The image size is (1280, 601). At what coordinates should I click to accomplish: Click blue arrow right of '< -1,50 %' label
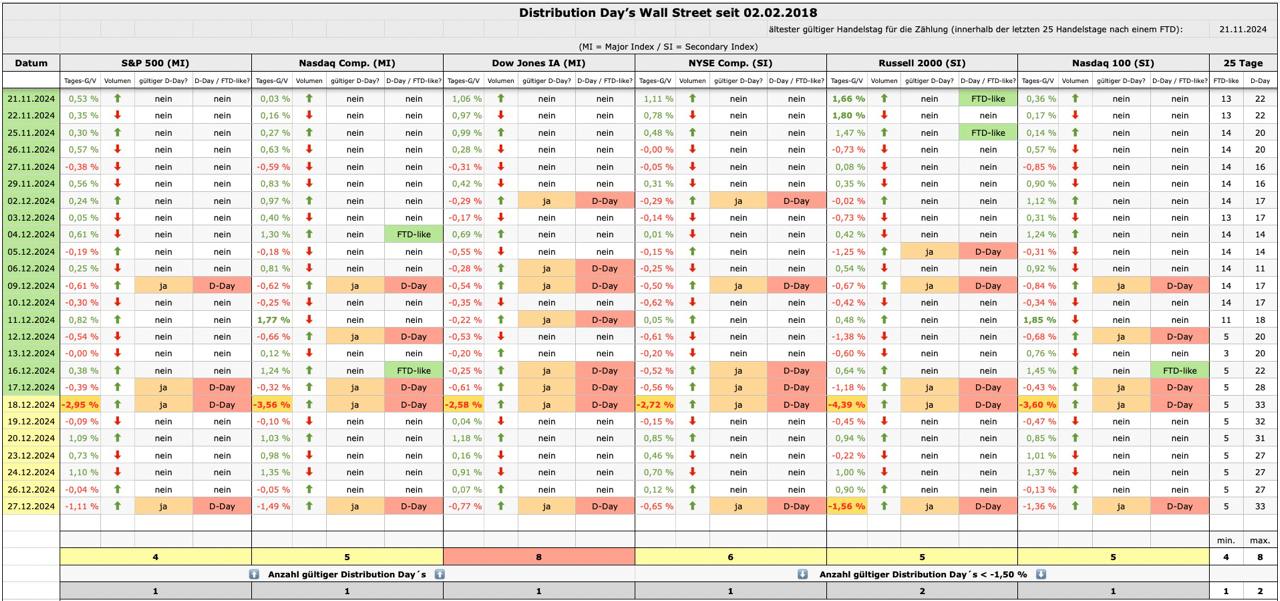pyautogui.click(x=1041, y=574)
